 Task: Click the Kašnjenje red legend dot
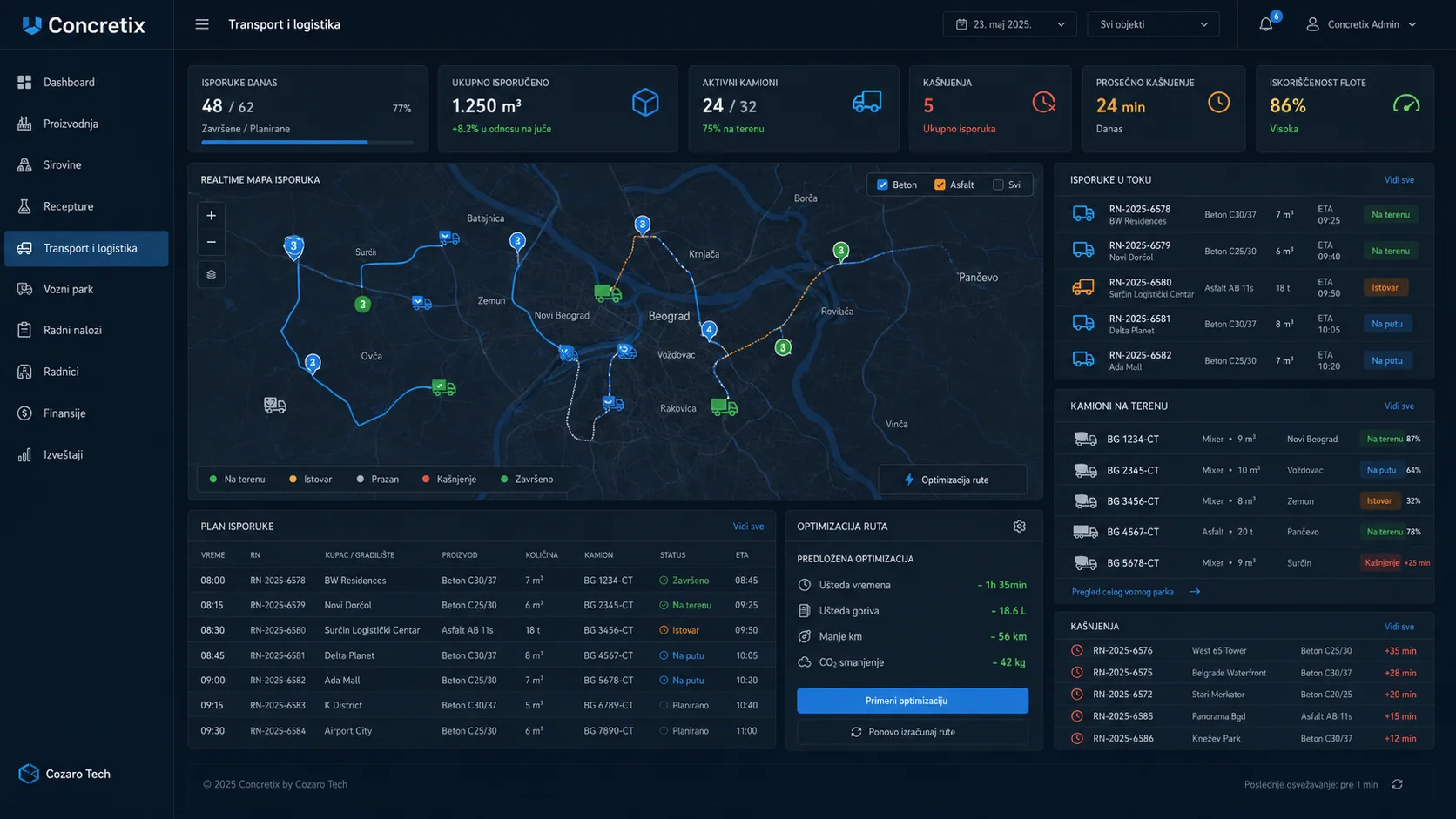coord(426,479)
